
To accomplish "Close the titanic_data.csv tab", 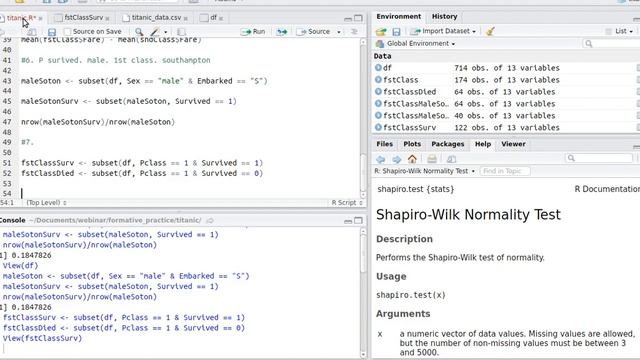I will tap(186, 18).
